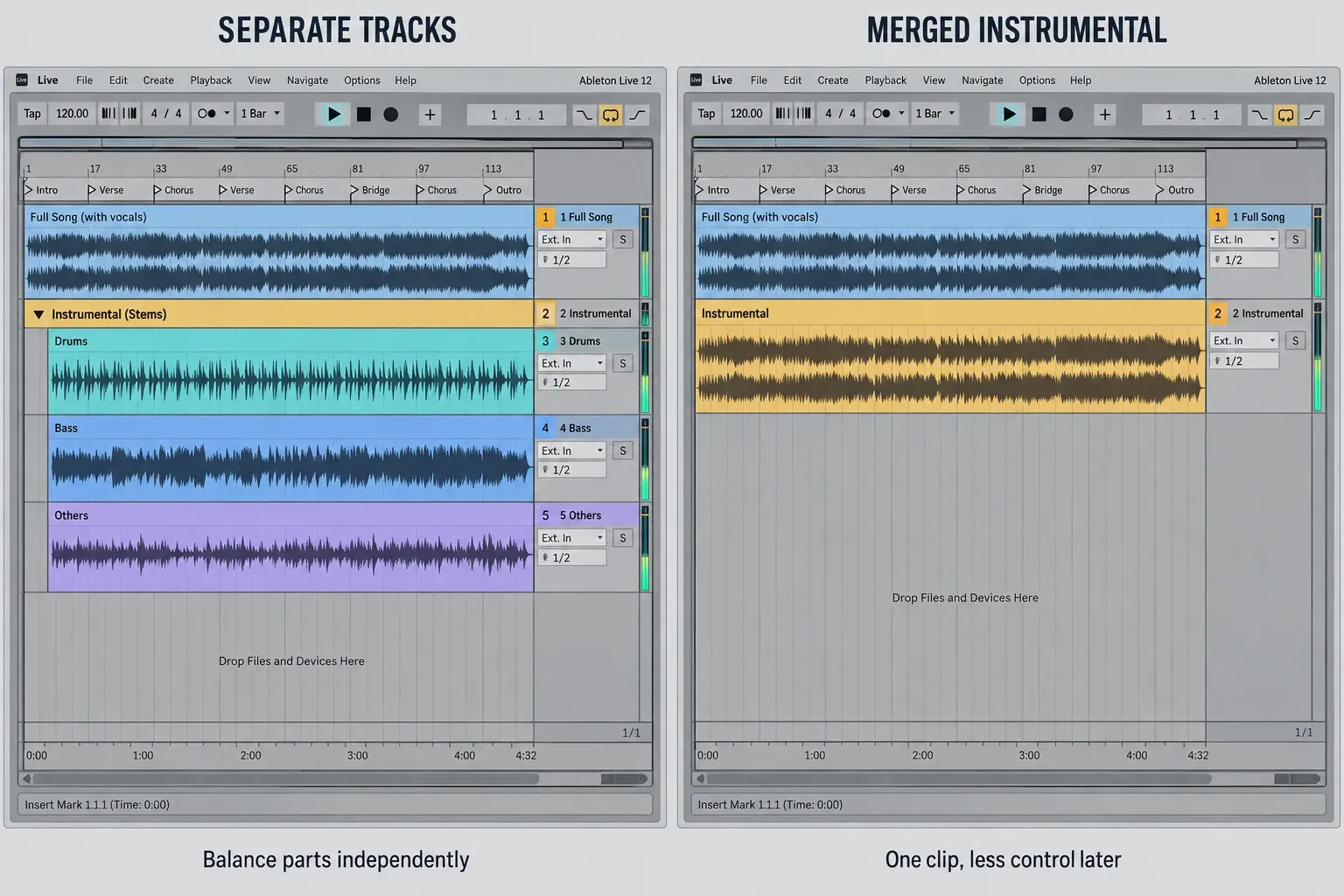Open the Edit menu in the Merged Instrumental window
The width and height of the screenshot is (1344, 896).
pyautogui.click(x=793, y=80)
